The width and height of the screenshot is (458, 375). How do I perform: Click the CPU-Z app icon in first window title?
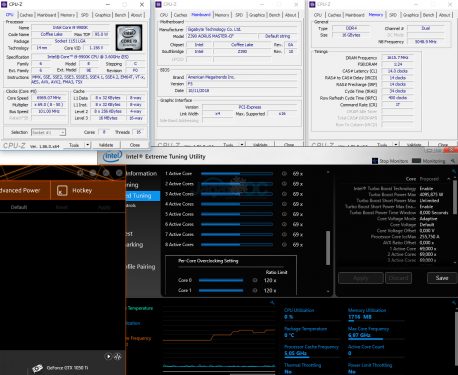[4, 4]
